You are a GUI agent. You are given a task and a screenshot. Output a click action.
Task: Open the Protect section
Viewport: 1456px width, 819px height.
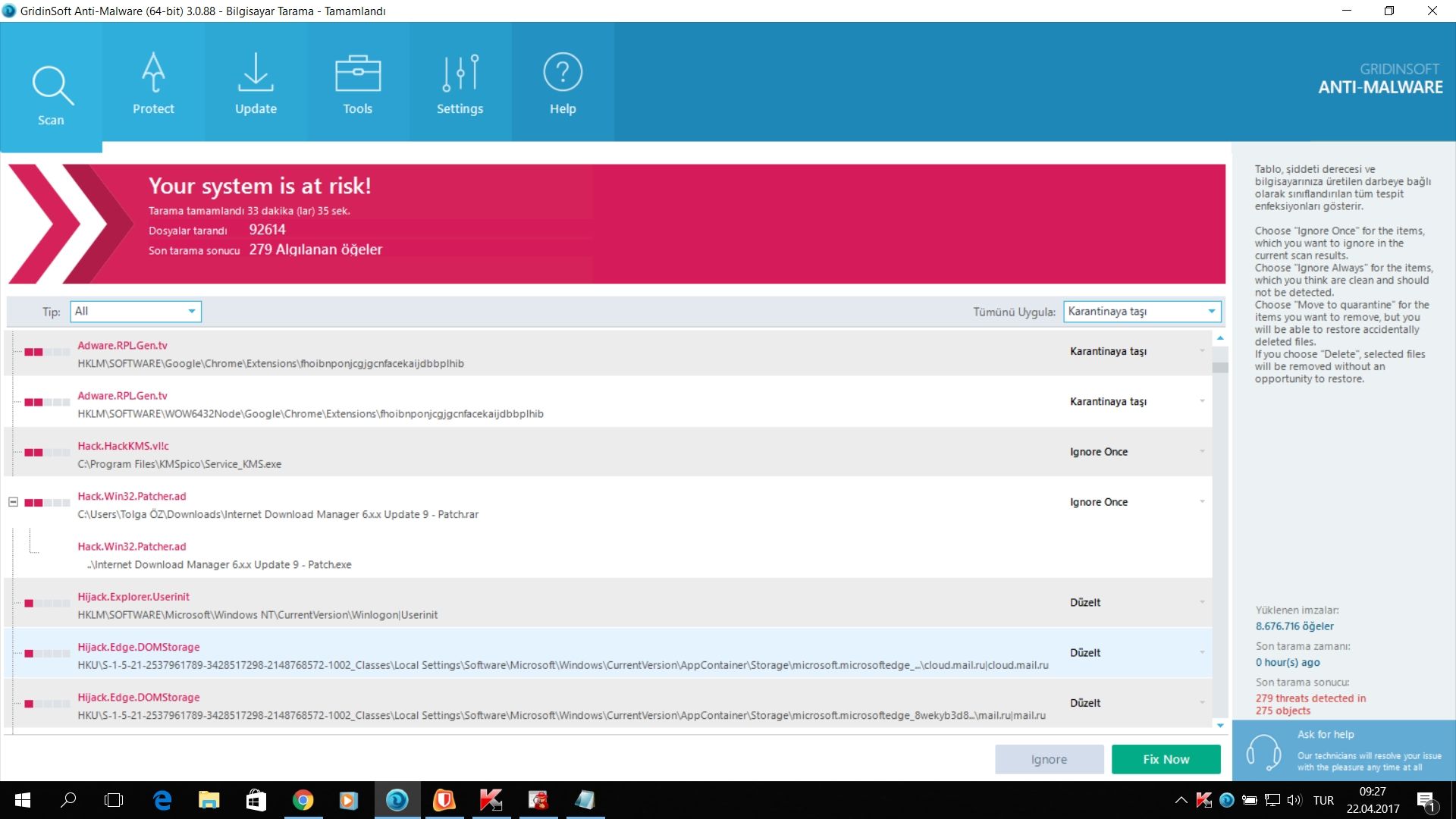153,83
